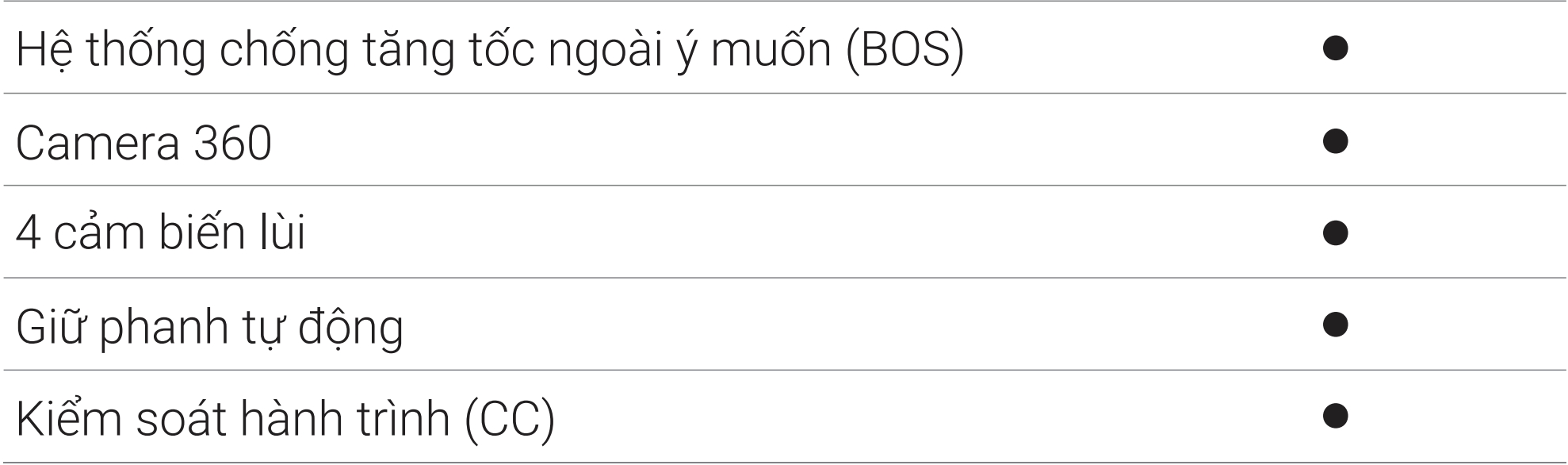Click the dot in the BOS row
1568x465 pixels.
pyautogui.click(x=1336, y=49)
